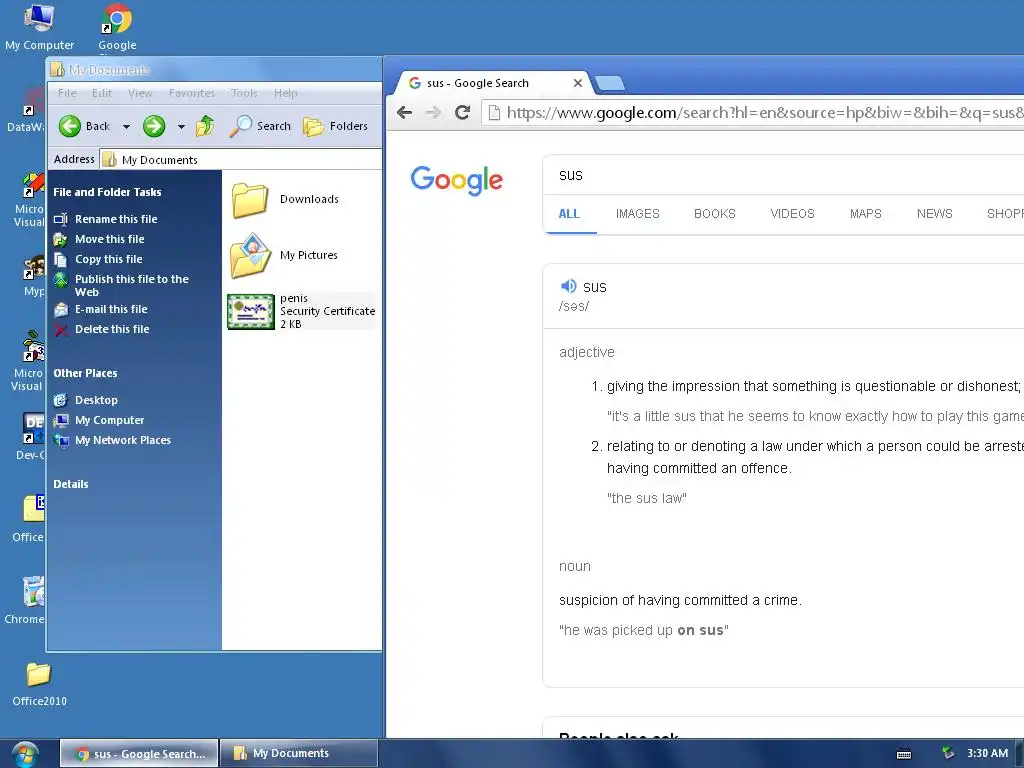Open the Help menu
Screen dimensions: 1024x768
[x=285, y=93]
